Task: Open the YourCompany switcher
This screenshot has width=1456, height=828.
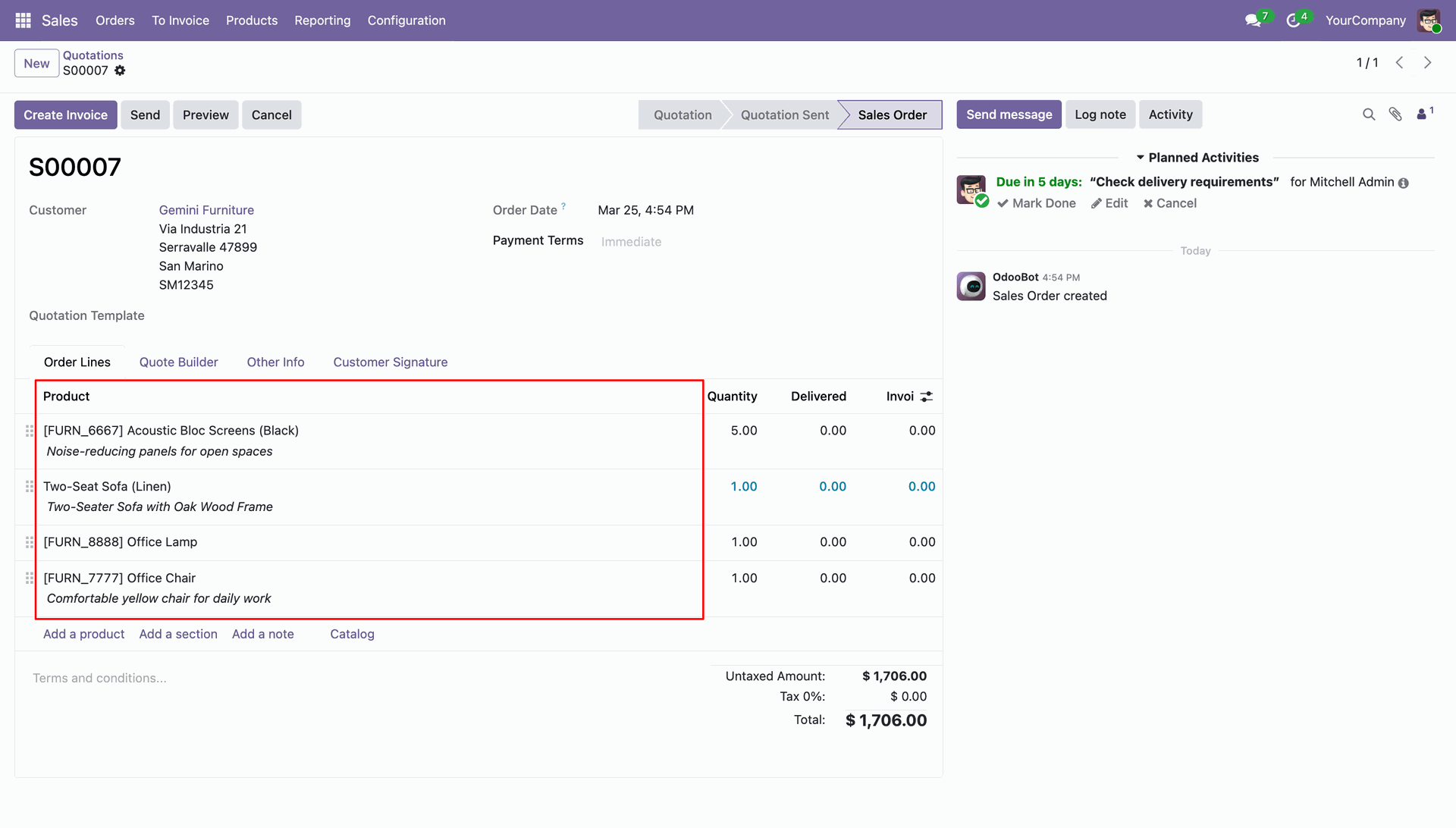Action: click(1365, 20)
